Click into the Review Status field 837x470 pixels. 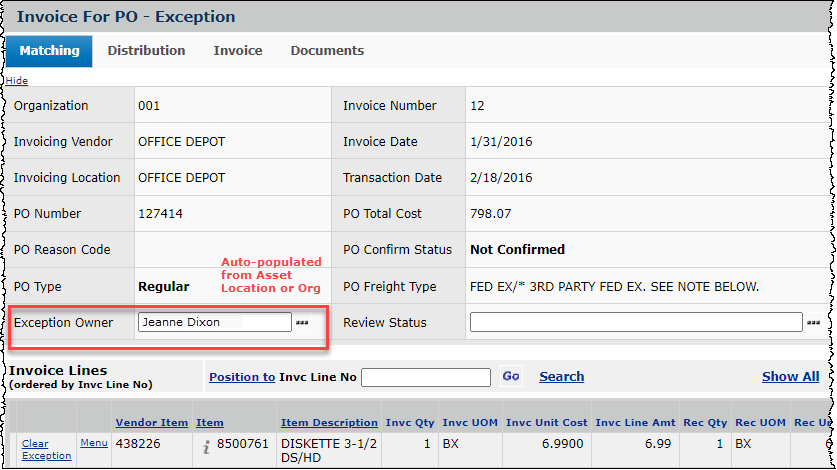click(636, 322)
